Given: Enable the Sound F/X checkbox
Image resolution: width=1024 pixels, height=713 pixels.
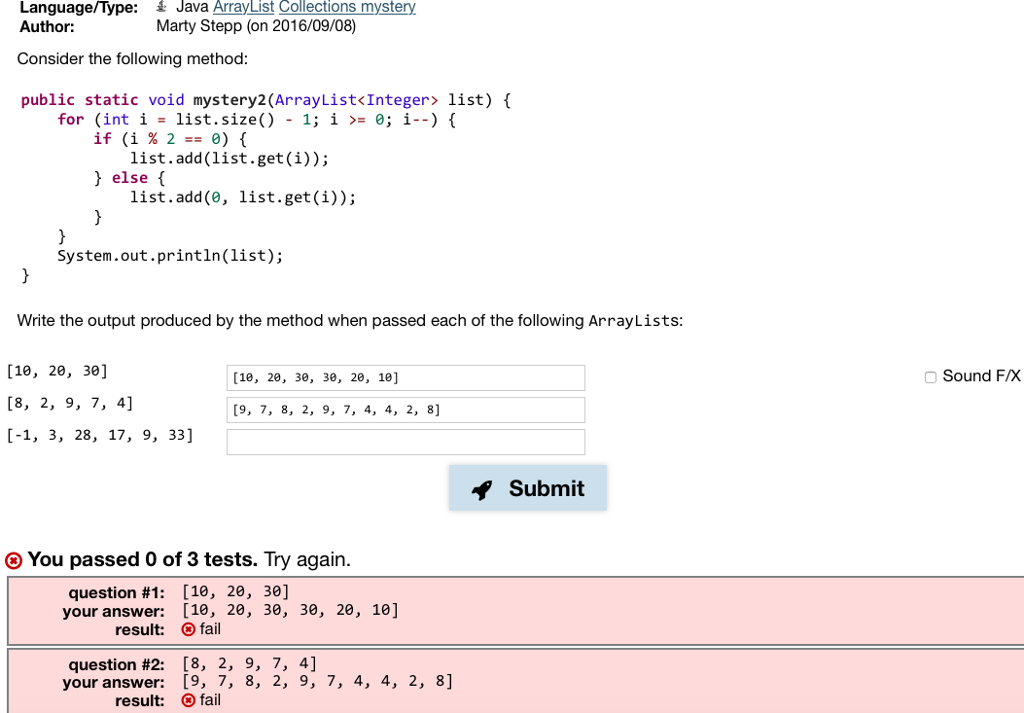Looking at the screenshot, I should 930,377.
